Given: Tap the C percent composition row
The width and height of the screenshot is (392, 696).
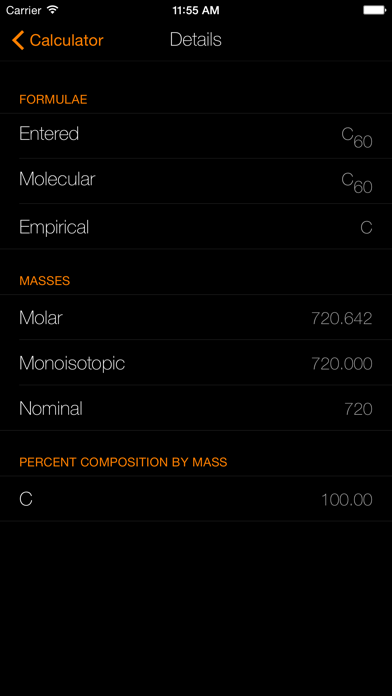Looking at the screenshot, I should click(x=196, y=499).
